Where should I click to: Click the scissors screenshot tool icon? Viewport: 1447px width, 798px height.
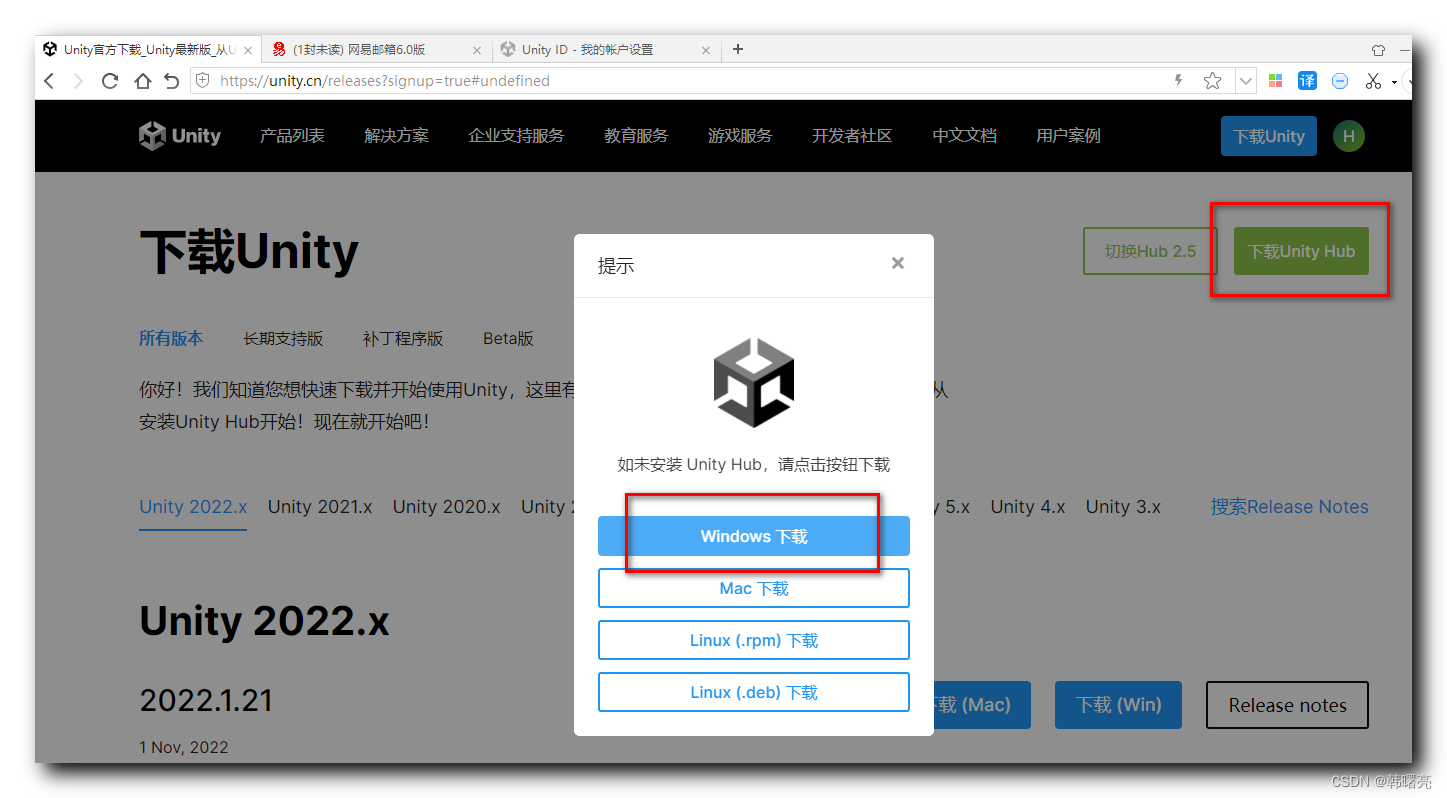click(x=1371, y=81)
